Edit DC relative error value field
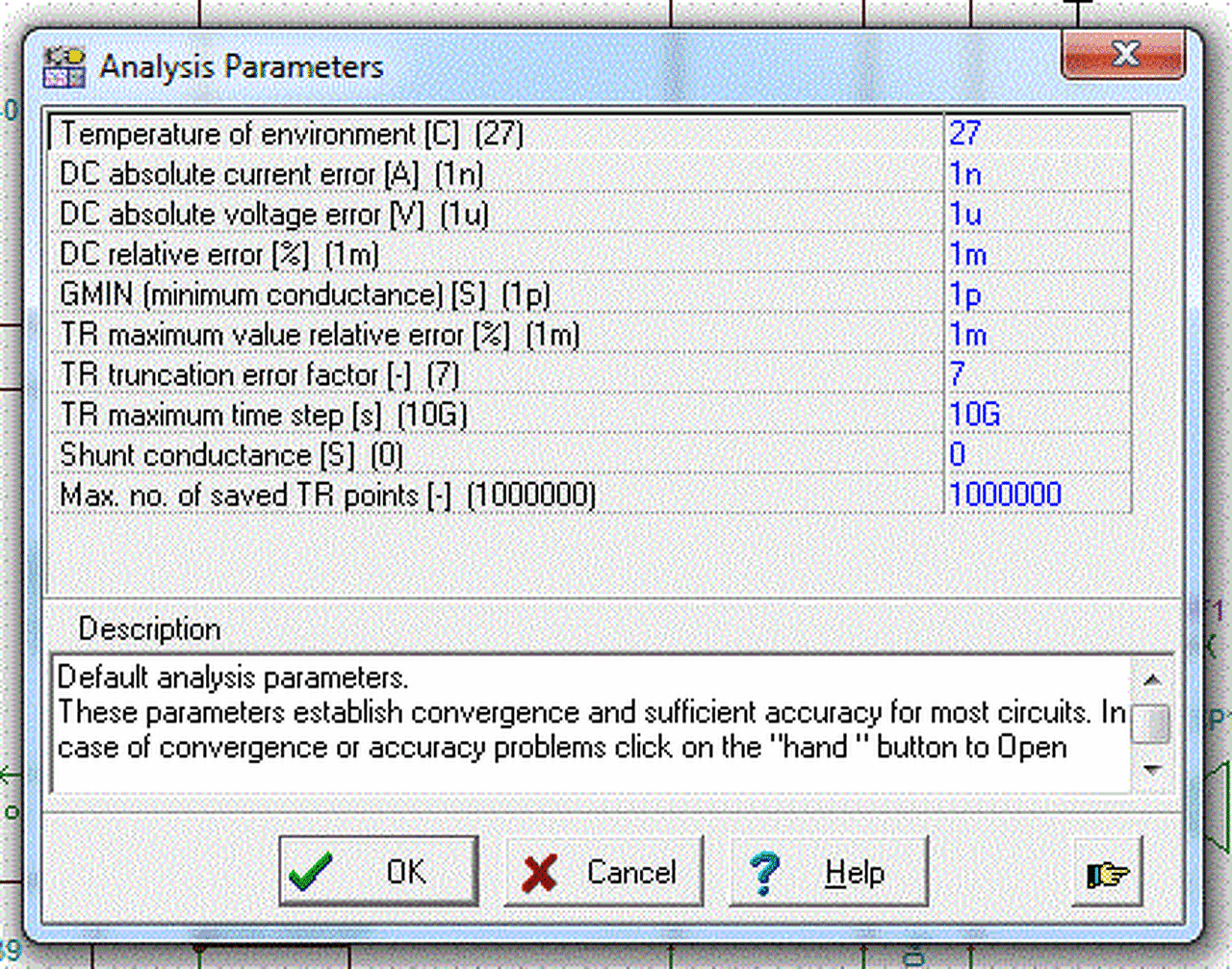The width and height of the screenshot is (1232, 969). pos(1038,255)
